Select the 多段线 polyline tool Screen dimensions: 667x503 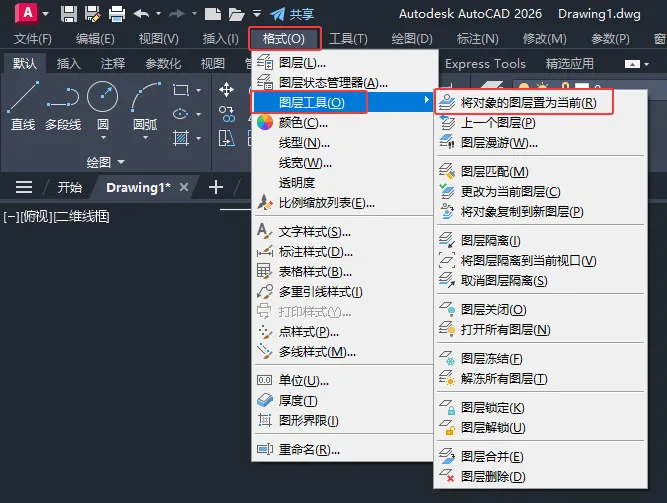pyautogui.click(x=63, y=106)
